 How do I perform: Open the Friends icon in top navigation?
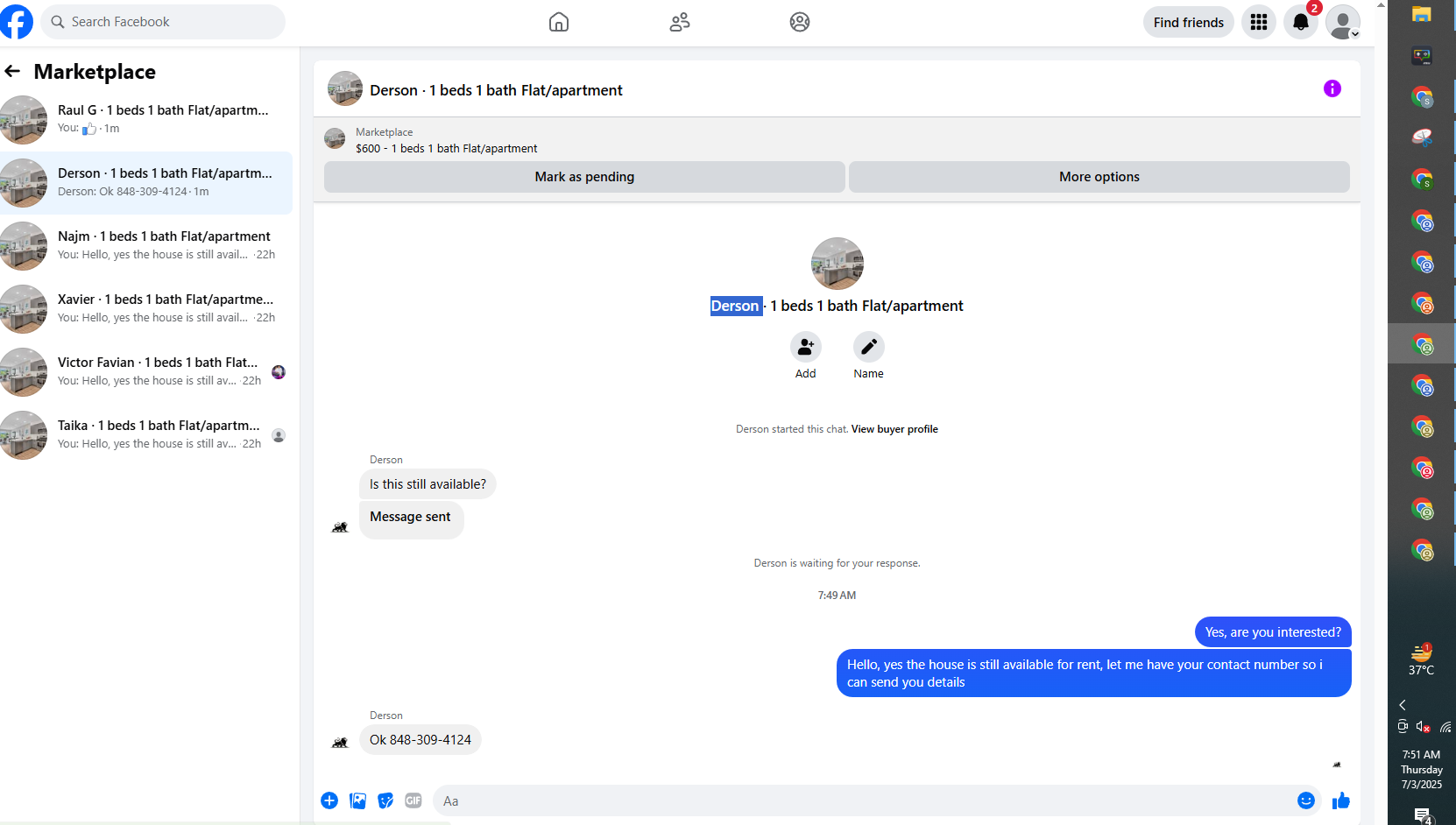click(680, 22)
